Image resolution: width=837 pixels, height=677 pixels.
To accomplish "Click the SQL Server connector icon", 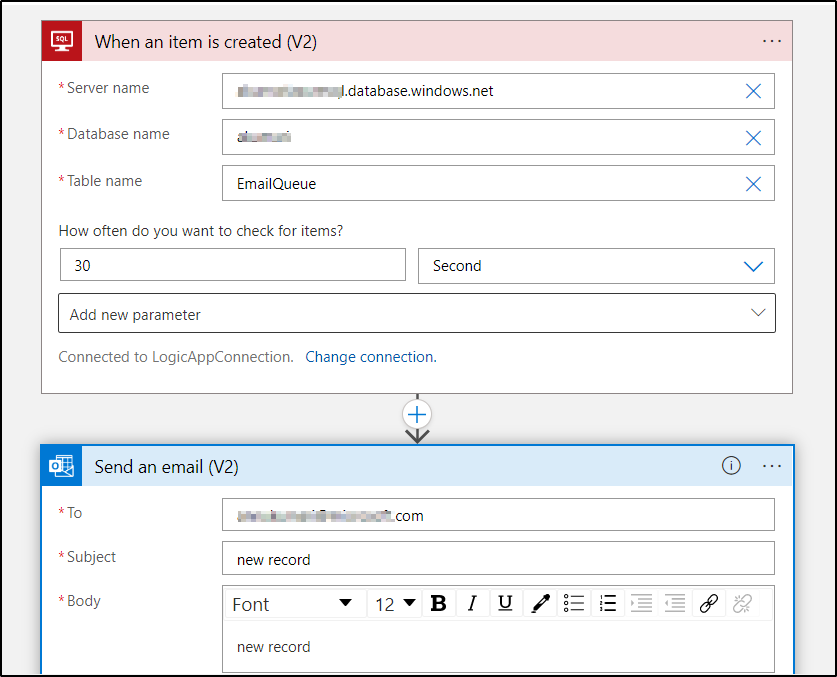I will [x=61, y=41].
